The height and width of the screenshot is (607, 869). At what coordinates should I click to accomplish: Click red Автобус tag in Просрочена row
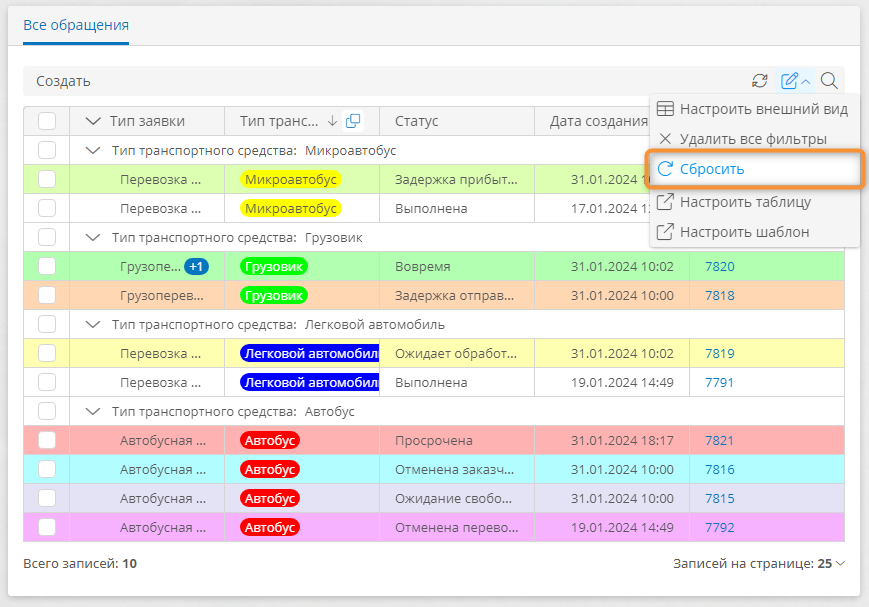(x=270, y=440)
